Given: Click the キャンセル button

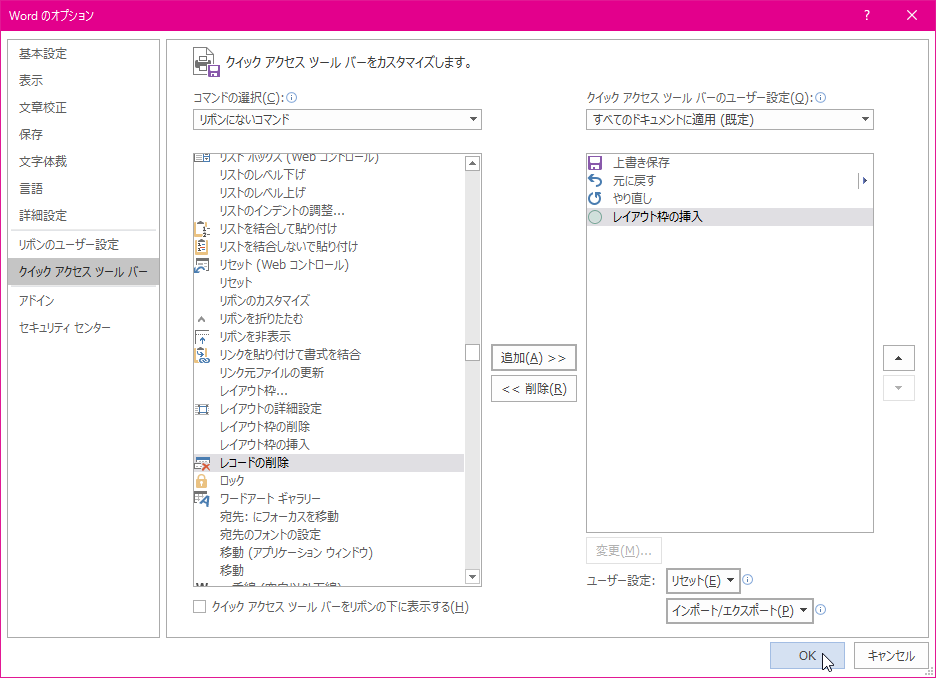Looking at the screenshot, I should pos(891,655).
